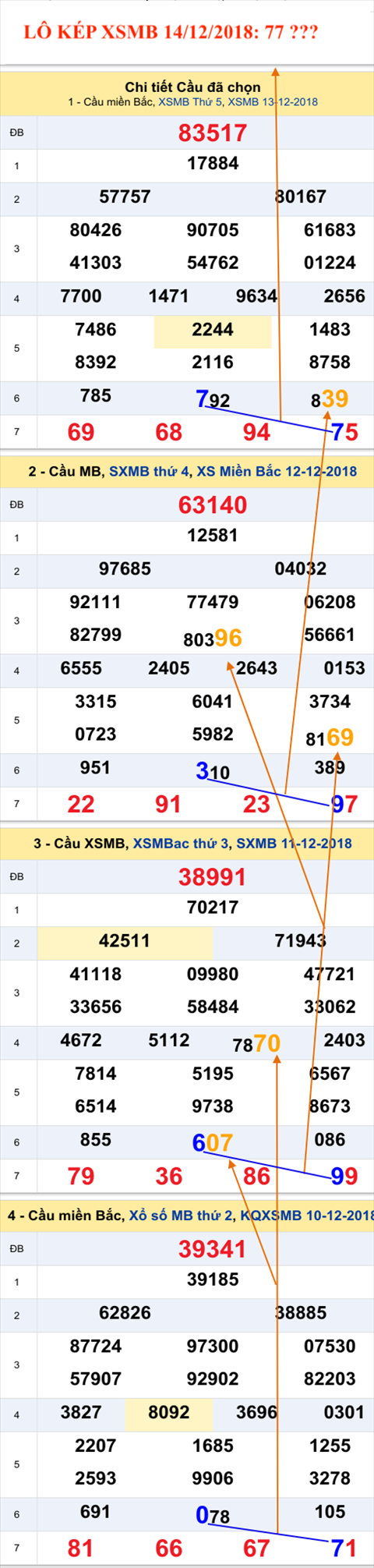This screenshot has width=374, height=1568.
Task: Select the prize 6 number 607
Action: [x=213, y=1144]
